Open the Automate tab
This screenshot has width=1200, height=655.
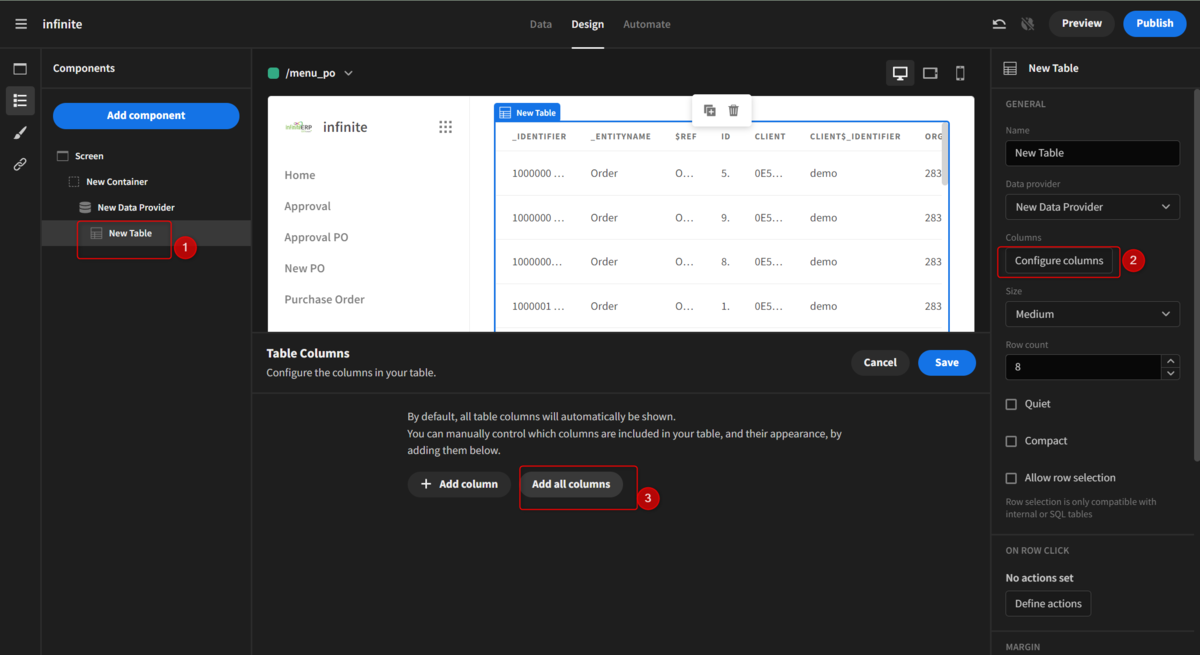[646, 24]
